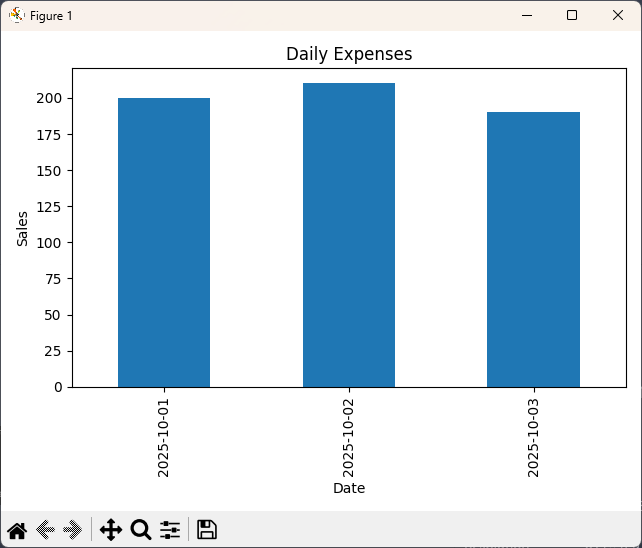Click the 'Sales' y-axis label
The height and width of the screenshot is (548, 642).
22,227
